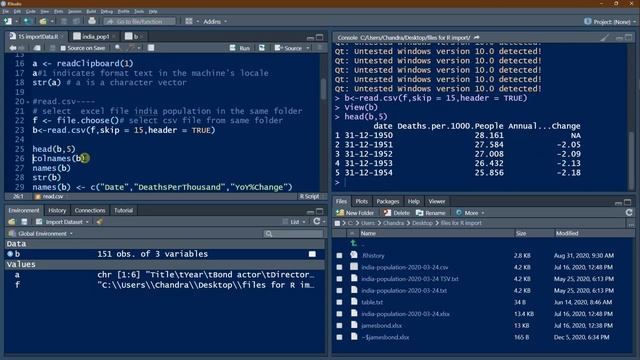
Task: Click the Files path home drive icon
Action: [337, 223]
